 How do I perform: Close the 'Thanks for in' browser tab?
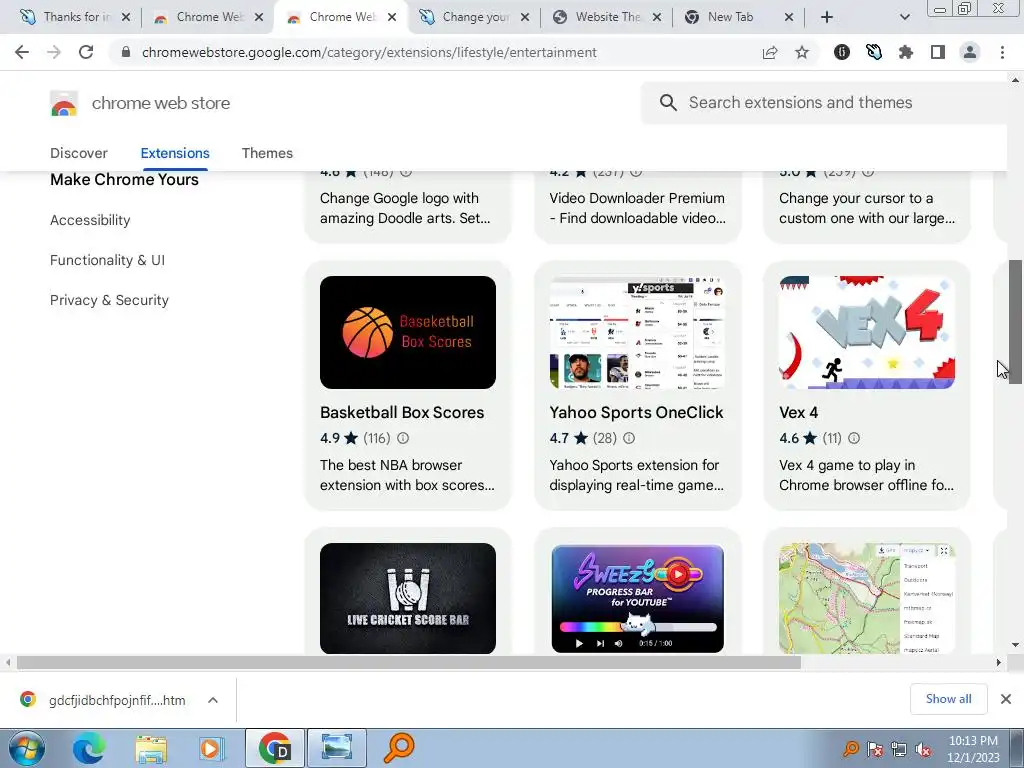(126, 17)
